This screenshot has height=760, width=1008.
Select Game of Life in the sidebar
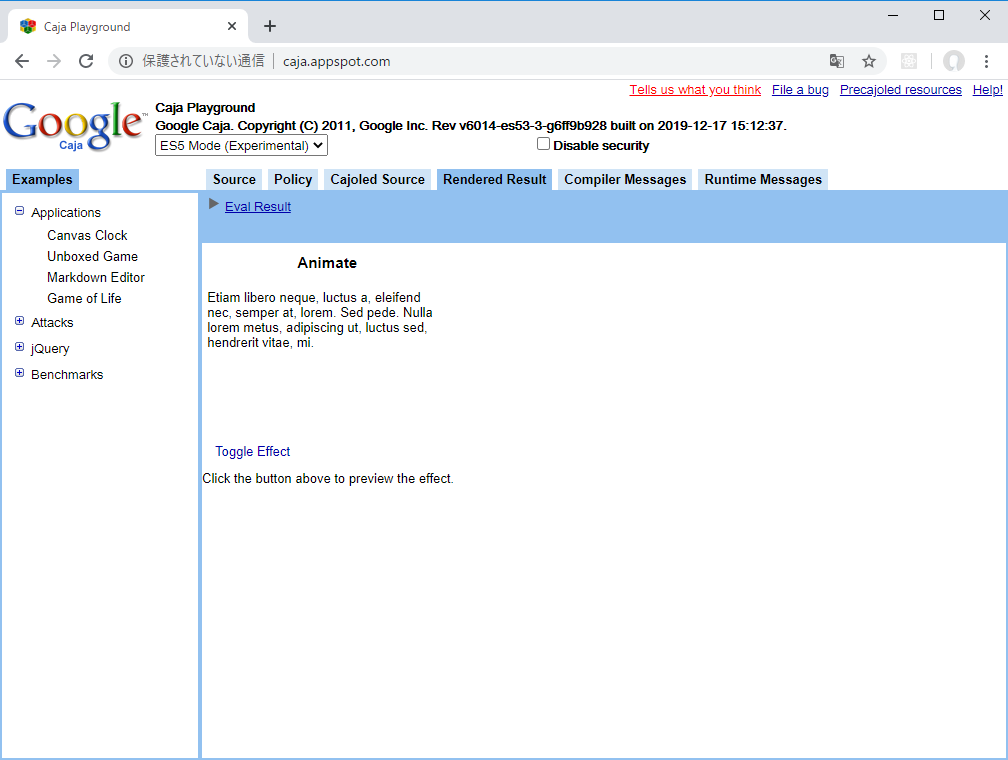pos(84,298)
